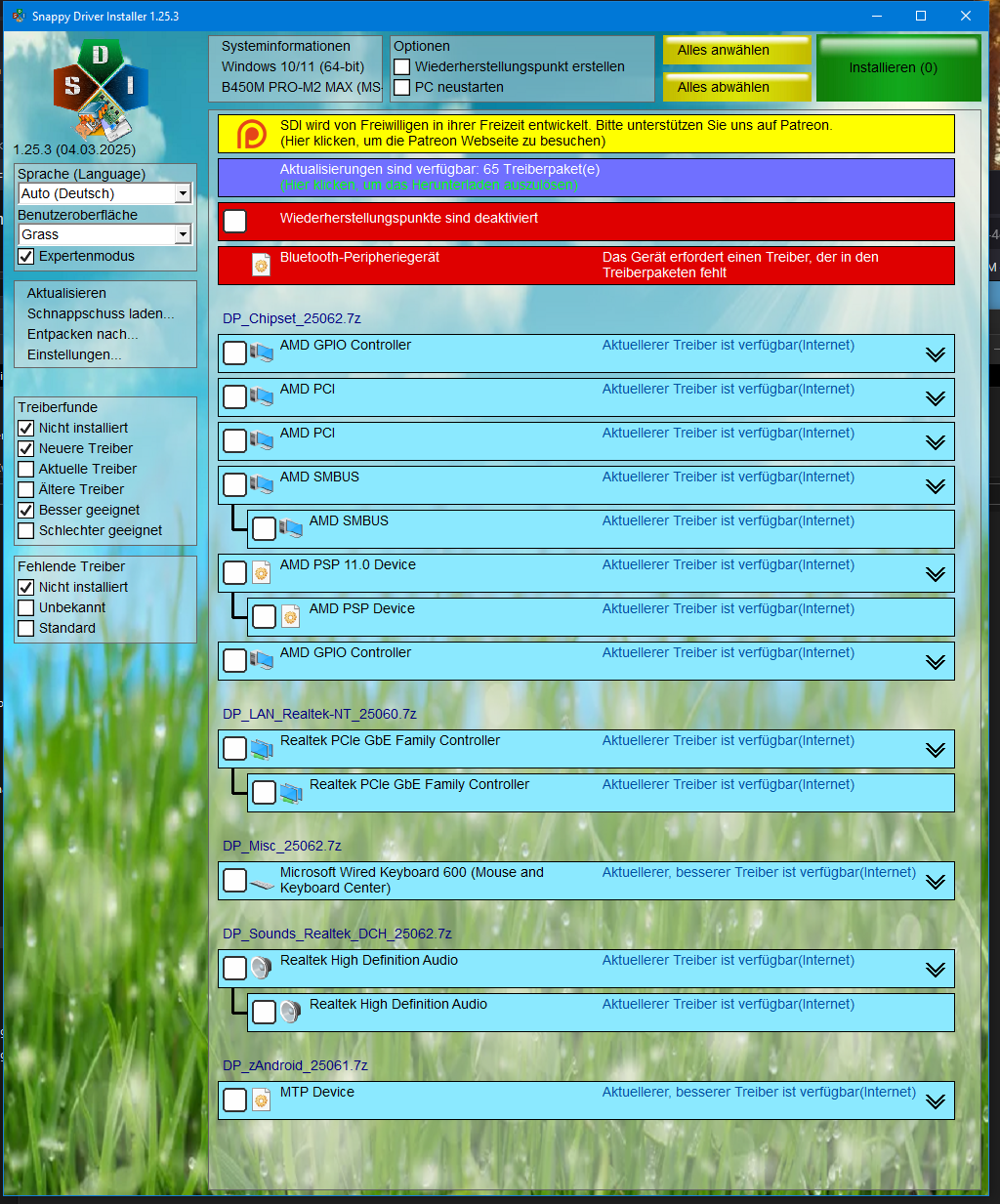Click the Snappy Driver Installer title bar icon
This screenshot has height=1204, width=1000.
(x=19, y=16)
